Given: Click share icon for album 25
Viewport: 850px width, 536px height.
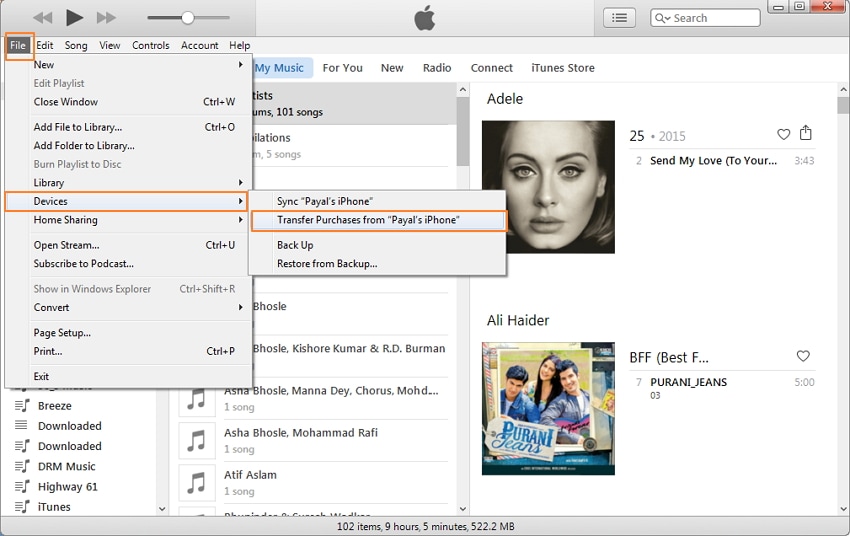Looking at the screenshot, I should 806,133.
